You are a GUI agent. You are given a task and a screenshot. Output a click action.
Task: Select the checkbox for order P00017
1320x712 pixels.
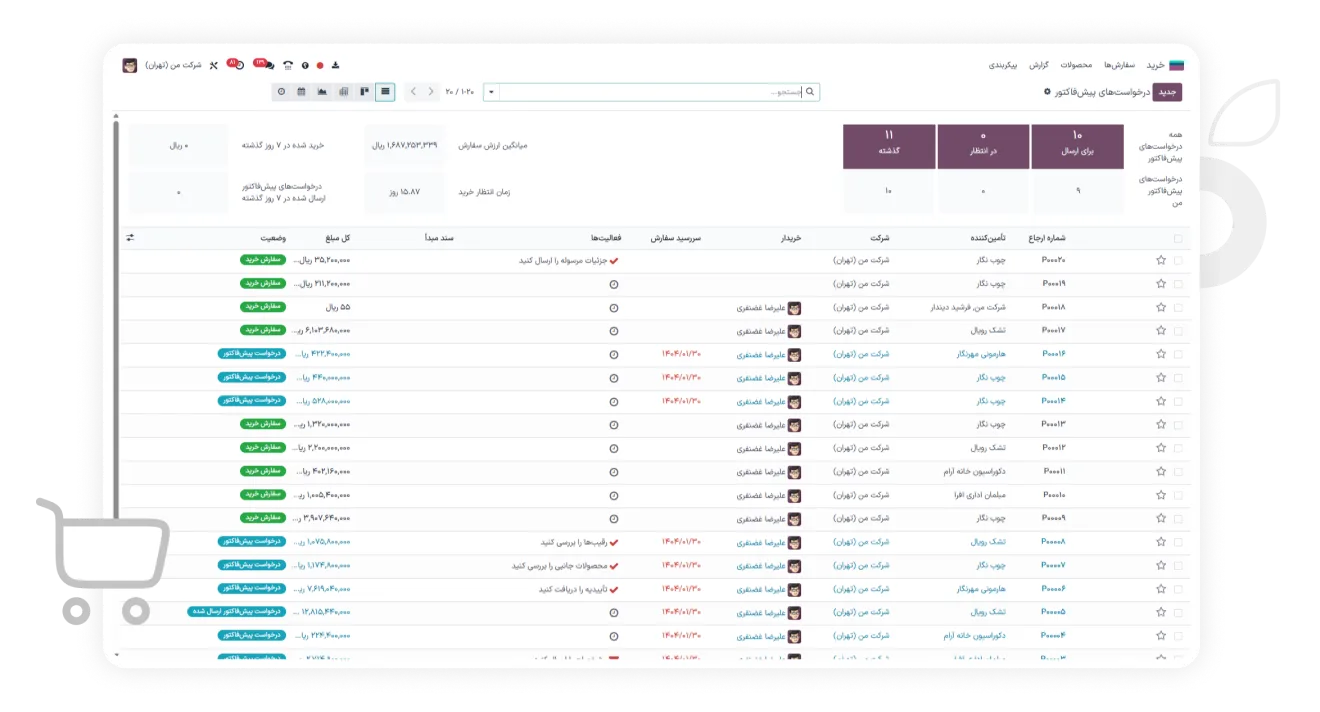pos(1178,330)
